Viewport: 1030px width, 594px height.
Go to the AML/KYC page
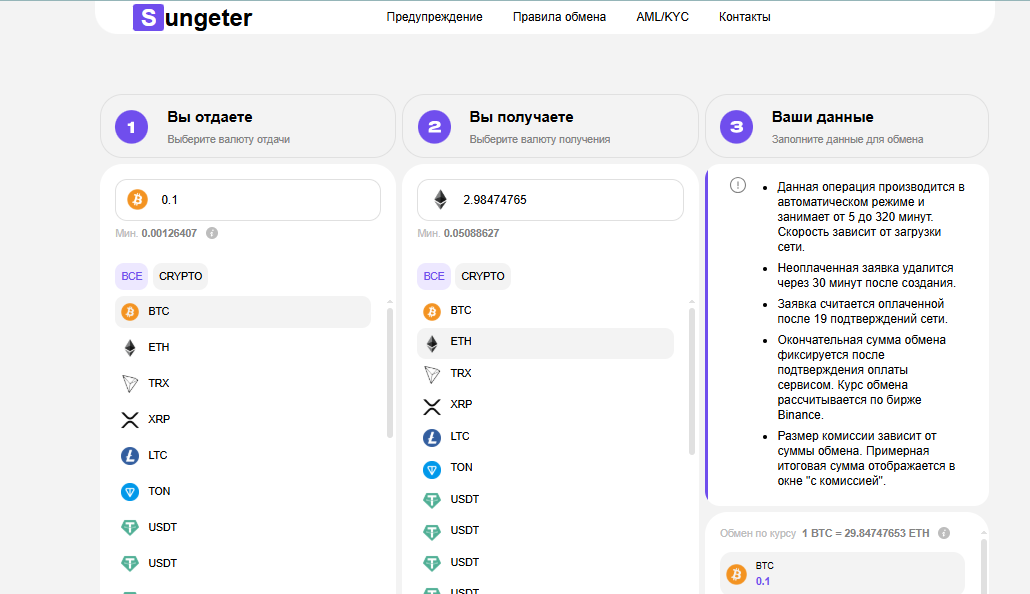point(662,17)
